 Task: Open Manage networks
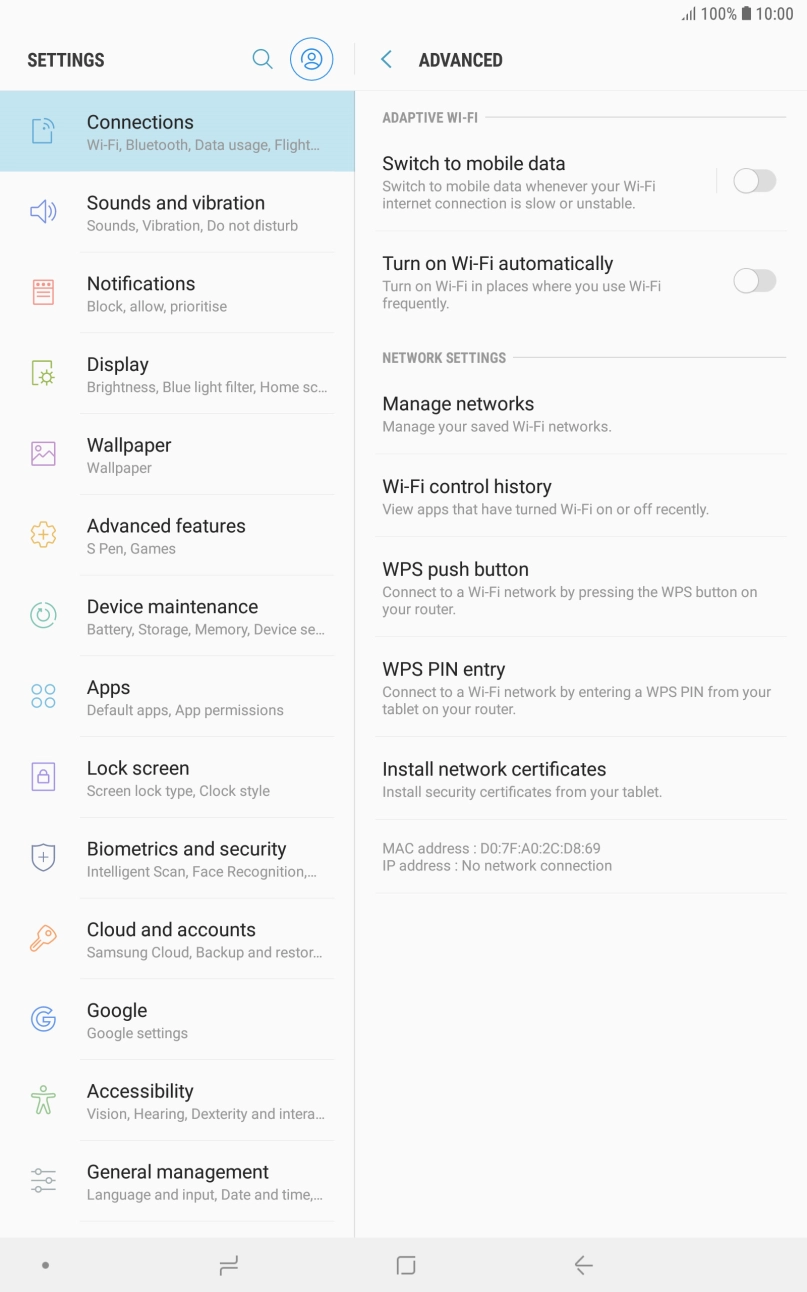coord(580,414)
